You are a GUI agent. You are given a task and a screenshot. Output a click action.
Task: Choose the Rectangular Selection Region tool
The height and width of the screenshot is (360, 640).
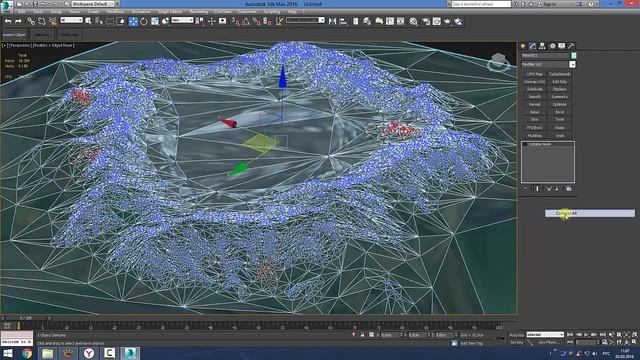(x=110, y=21)
